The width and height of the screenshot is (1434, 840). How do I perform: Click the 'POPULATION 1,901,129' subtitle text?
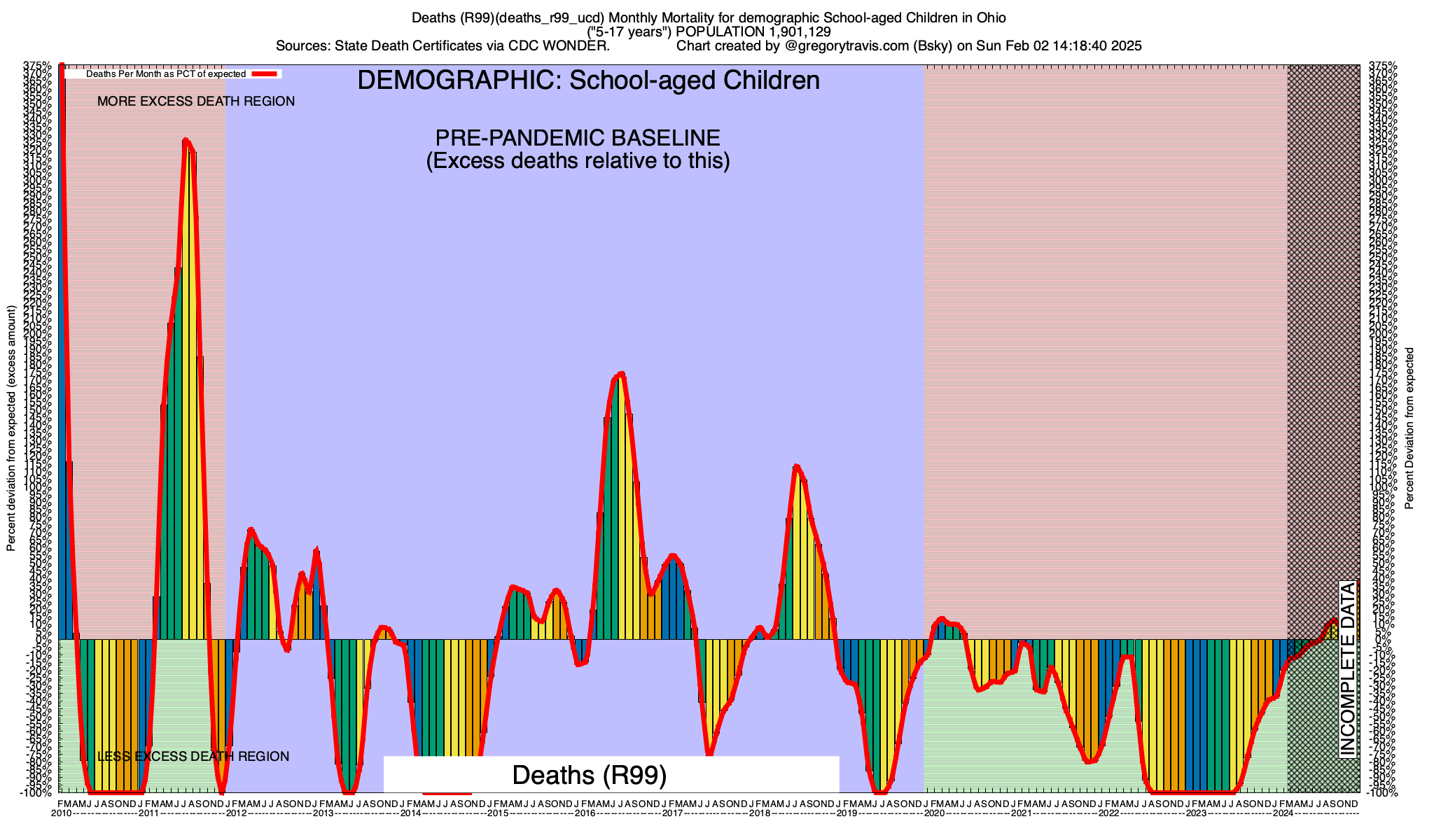click(753, 32)
